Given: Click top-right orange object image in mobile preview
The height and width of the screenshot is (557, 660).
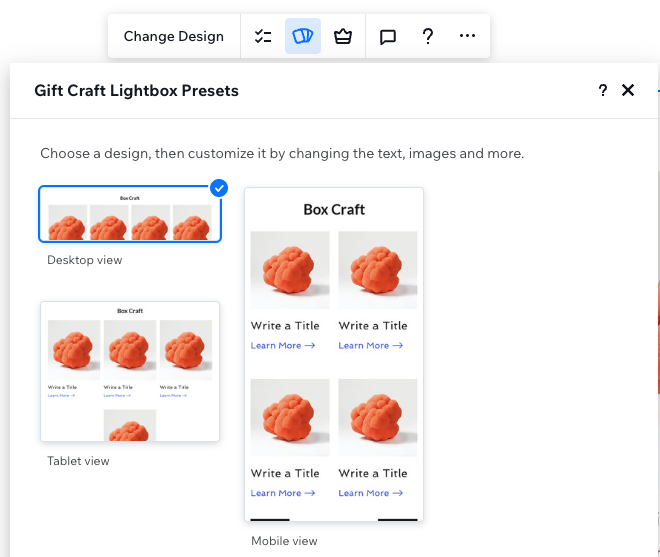Looking at the screenshot, I should pos(377,270).
